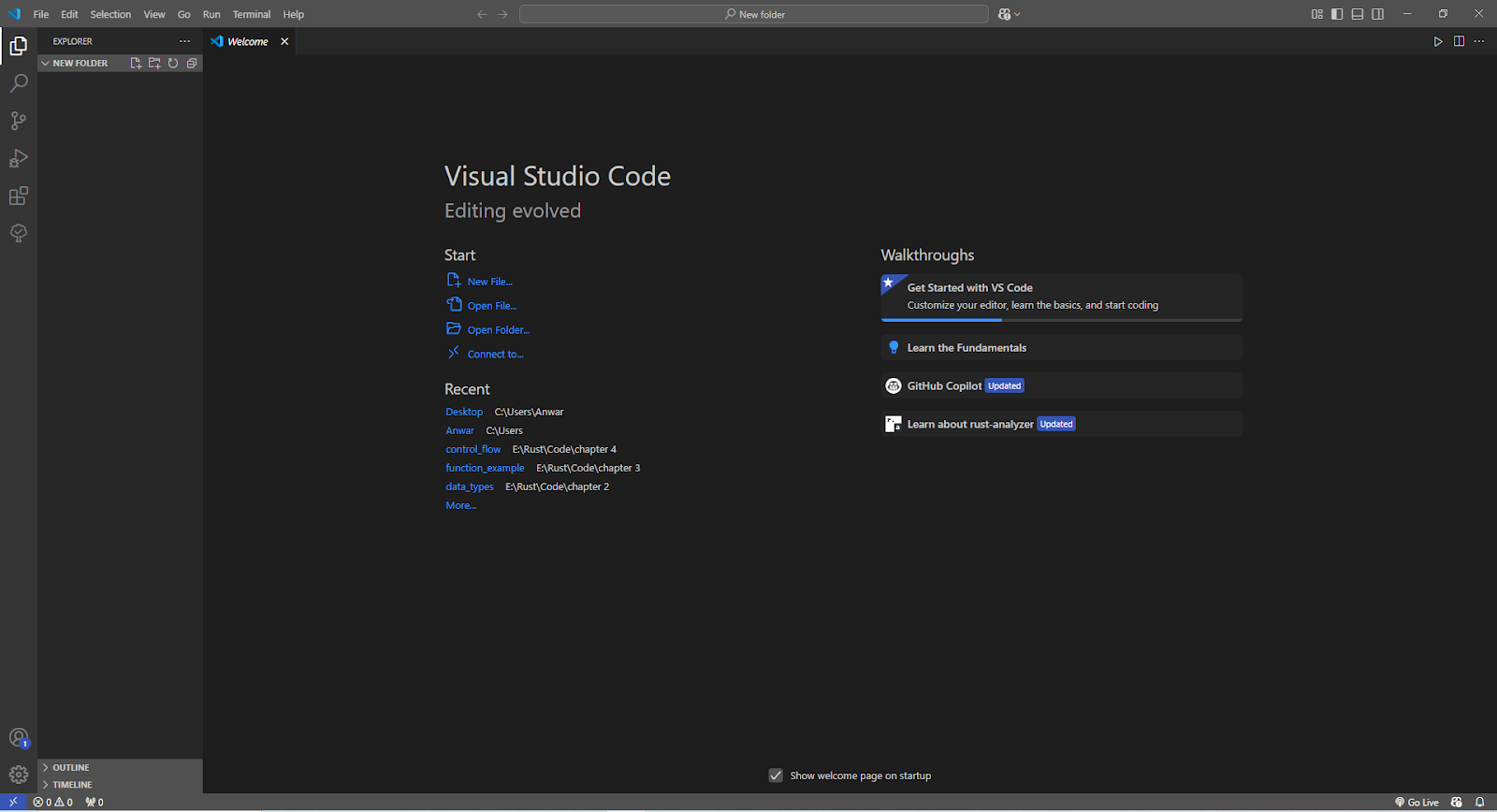The image size is (1497, 812).
Task: Open the Testing view icon
Action: (x=19, y=233)
